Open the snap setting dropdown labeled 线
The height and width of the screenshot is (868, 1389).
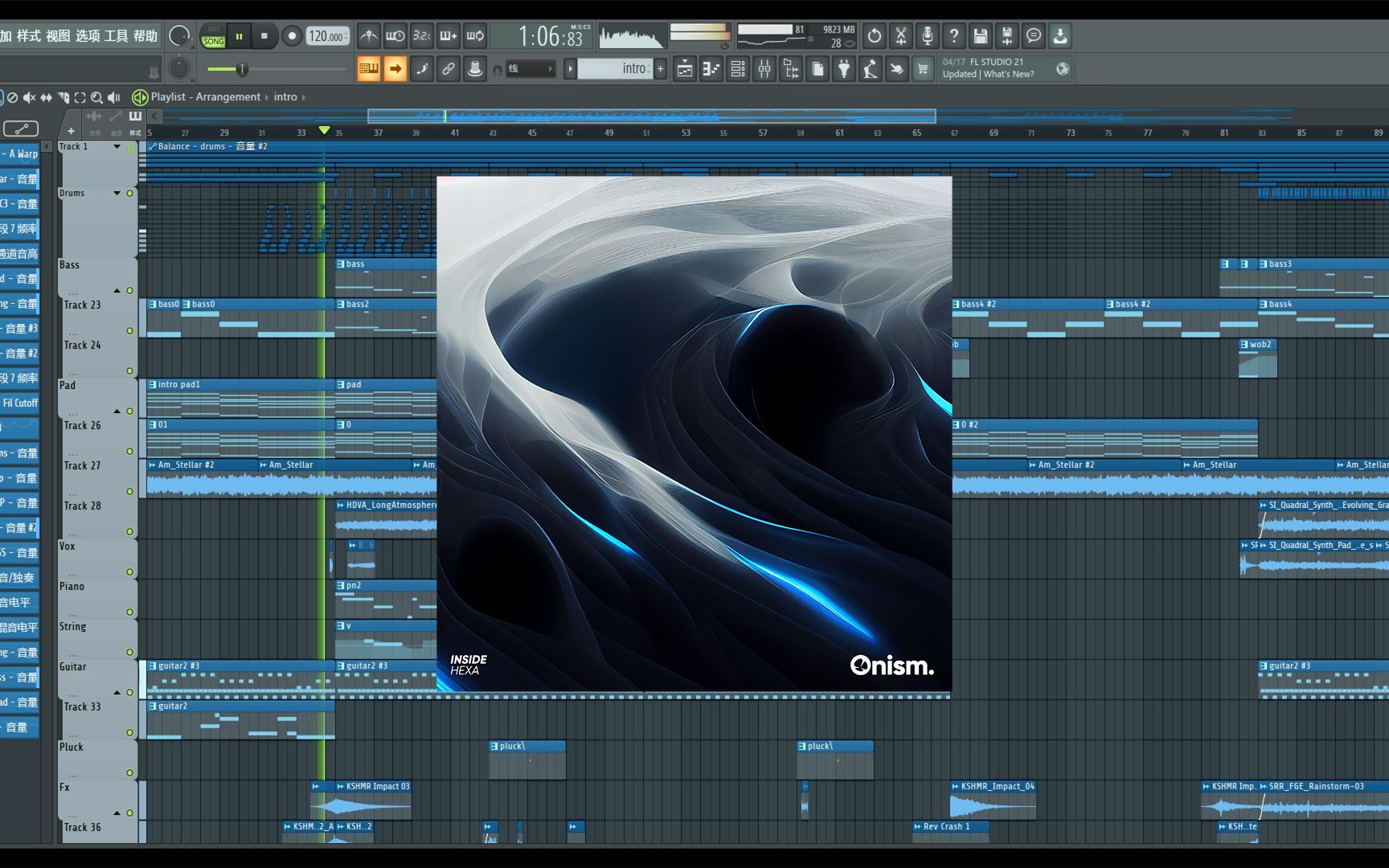[x=531, y=70]
